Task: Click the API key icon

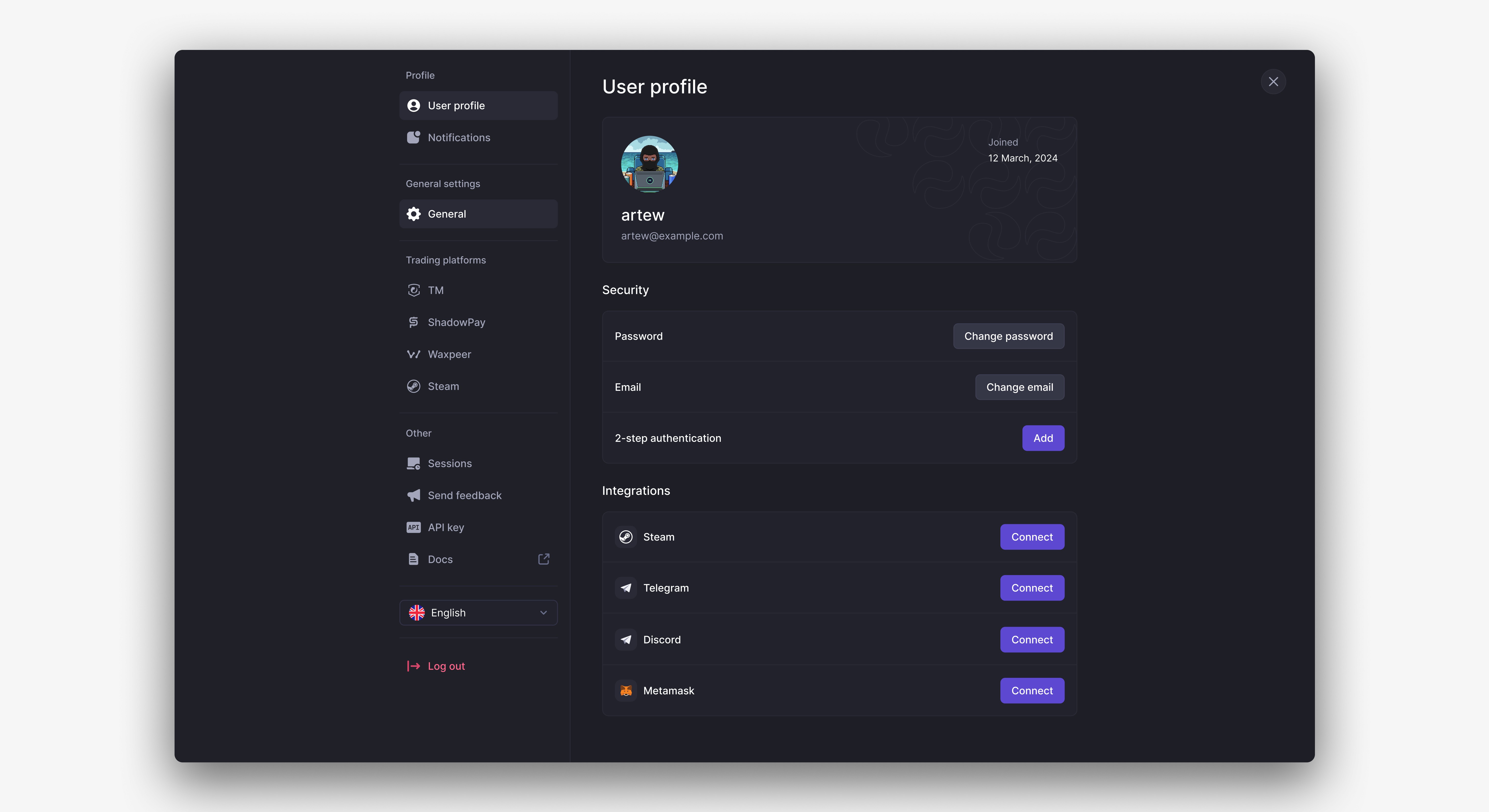Action: pos(413,527)
